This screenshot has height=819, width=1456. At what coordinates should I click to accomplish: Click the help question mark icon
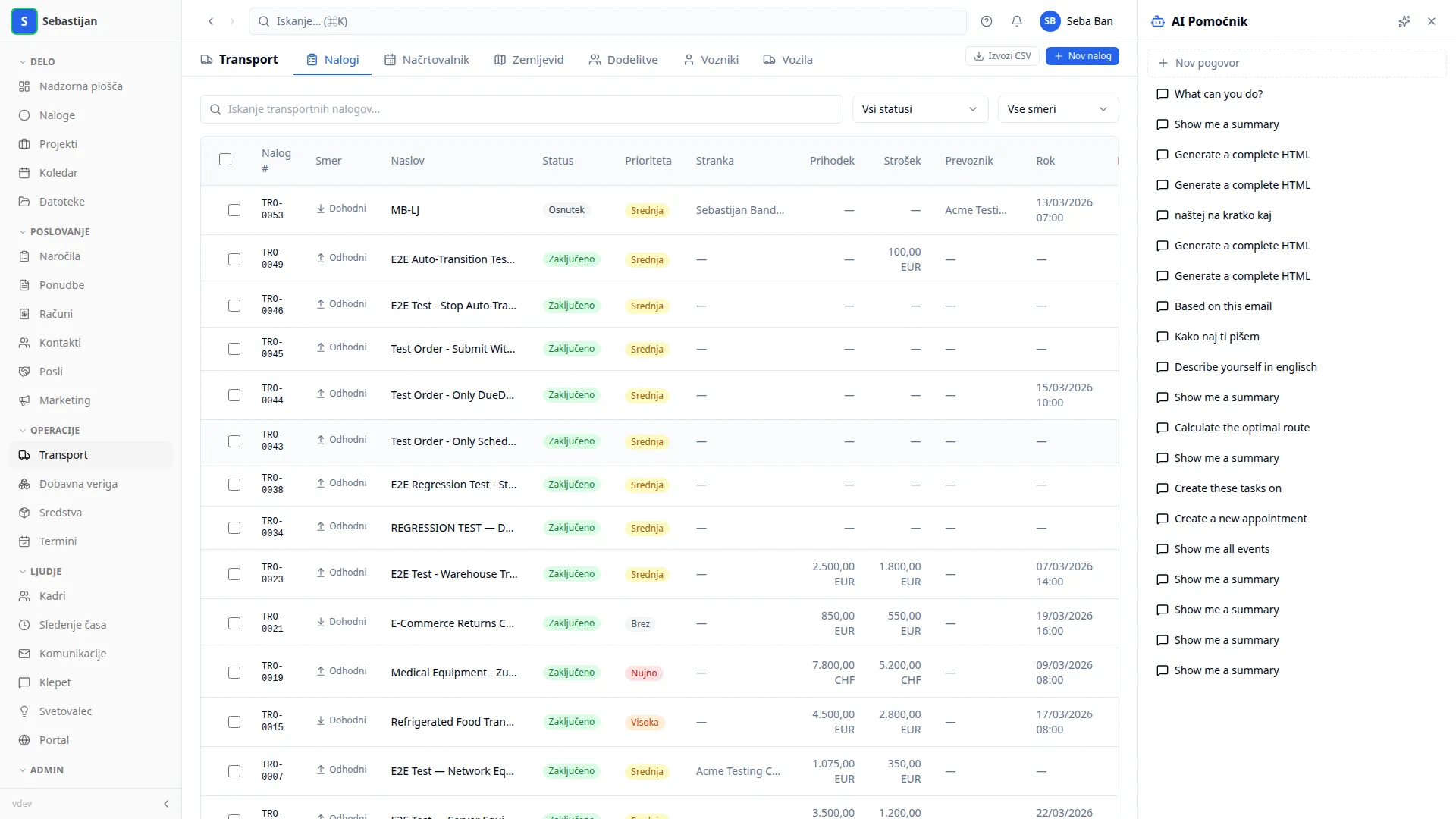987,21
